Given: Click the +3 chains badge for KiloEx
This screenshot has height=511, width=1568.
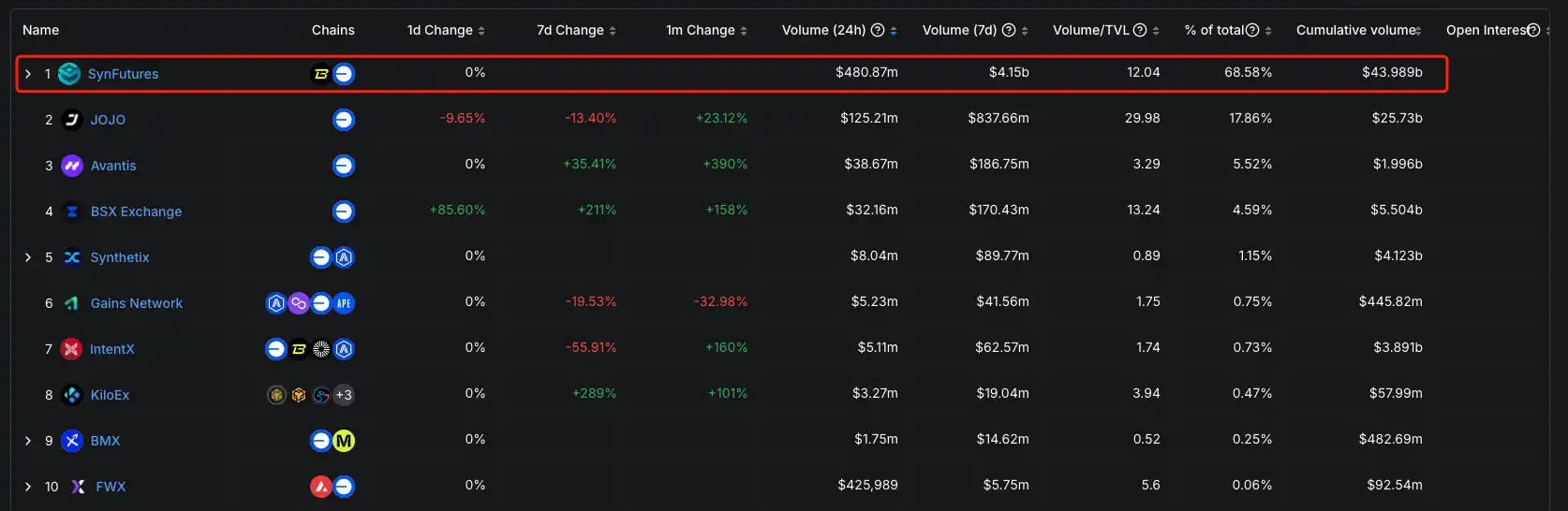Looking at the screenshot, I should tap(344, 395).
